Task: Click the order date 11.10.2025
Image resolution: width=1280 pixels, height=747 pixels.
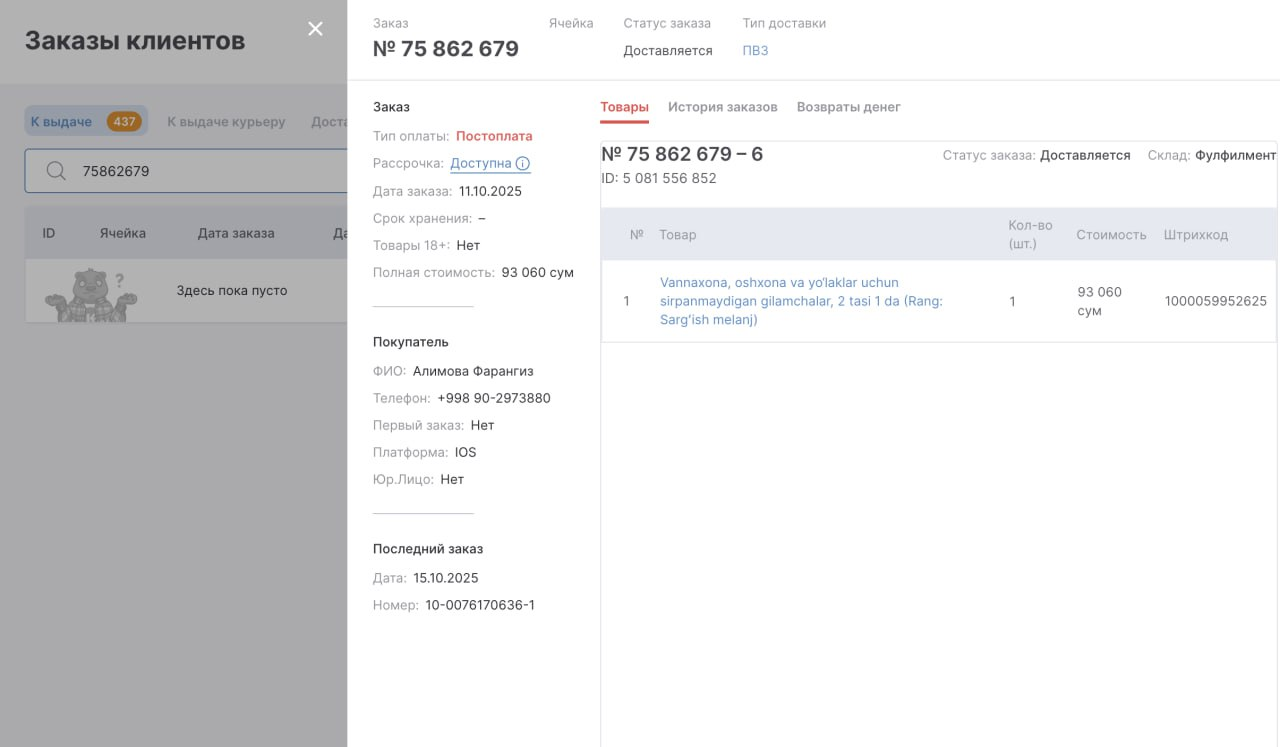Action: pos(490,191)
